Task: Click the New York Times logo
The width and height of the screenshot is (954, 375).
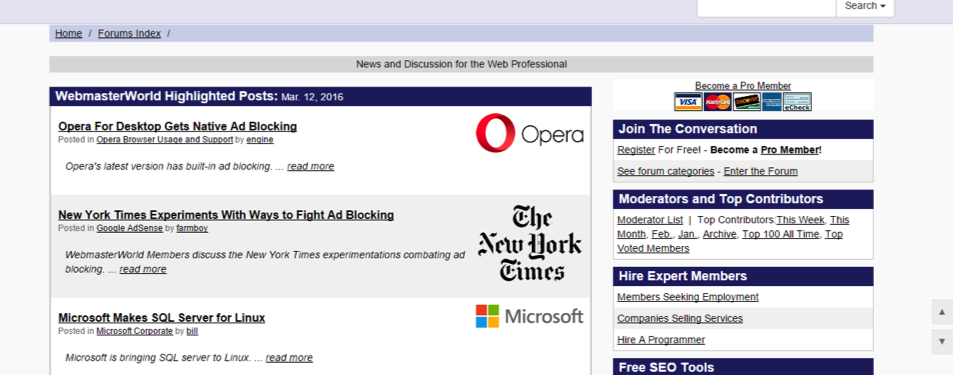Action: click(x=529, y=243)
